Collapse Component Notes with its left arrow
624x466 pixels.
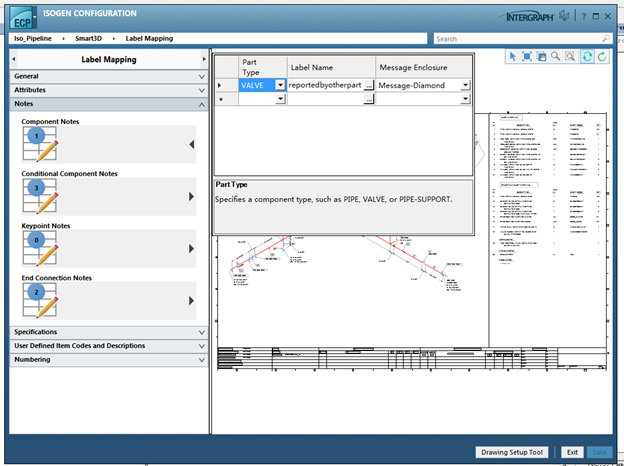192,144
